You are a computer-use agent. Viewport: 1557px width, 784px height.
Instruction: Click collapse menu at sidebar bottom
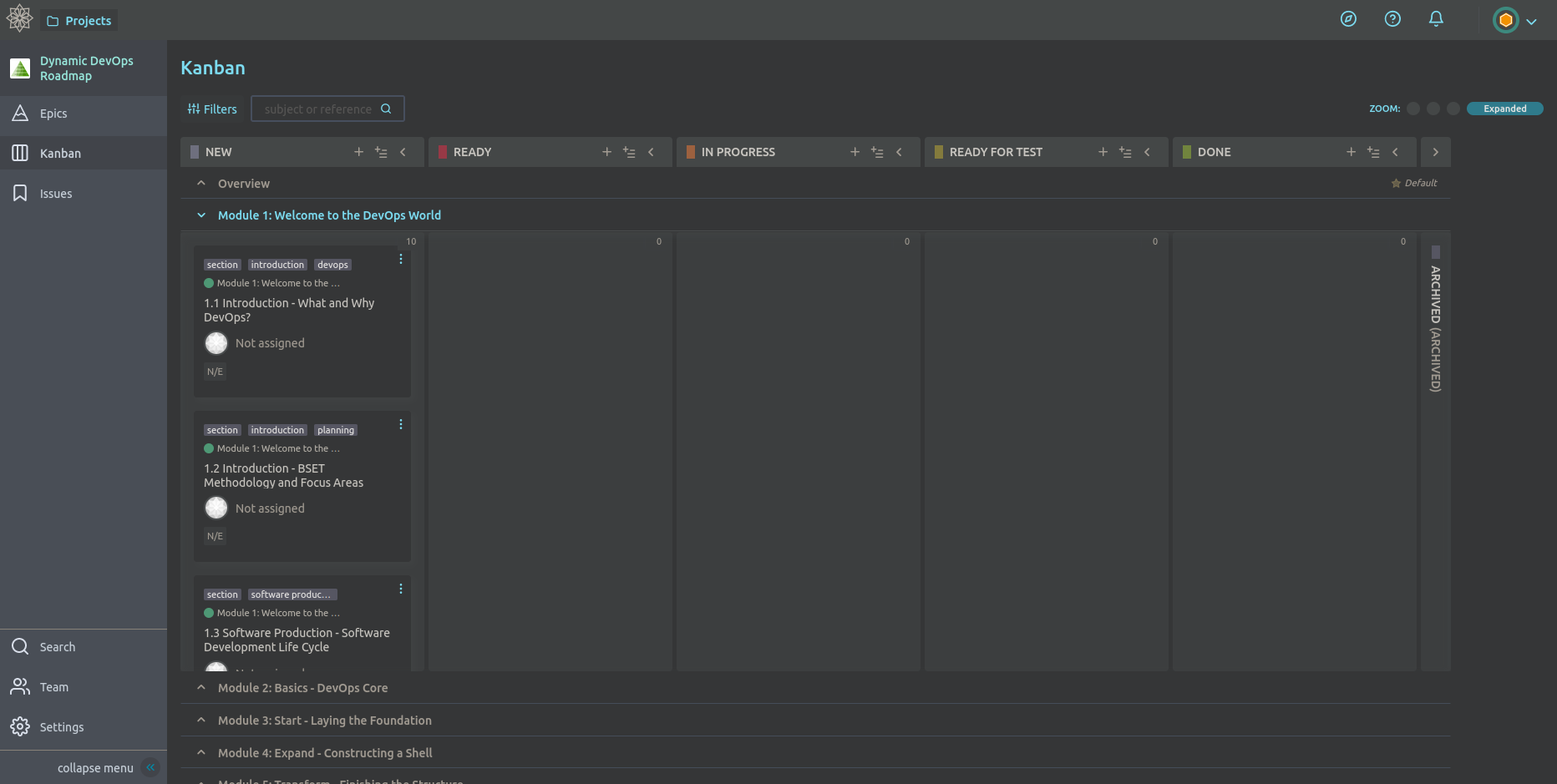tap(95, 768)
